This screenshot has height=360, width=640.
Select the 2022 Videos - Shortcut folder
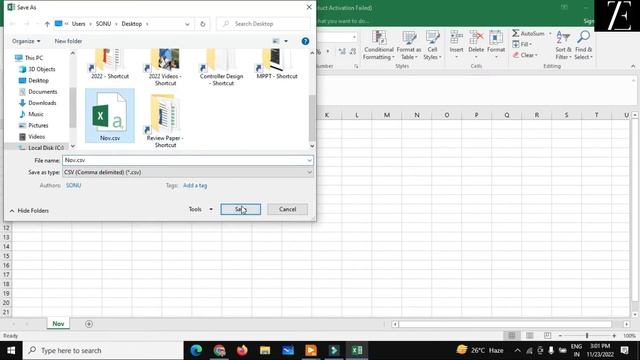coord(165,68)
